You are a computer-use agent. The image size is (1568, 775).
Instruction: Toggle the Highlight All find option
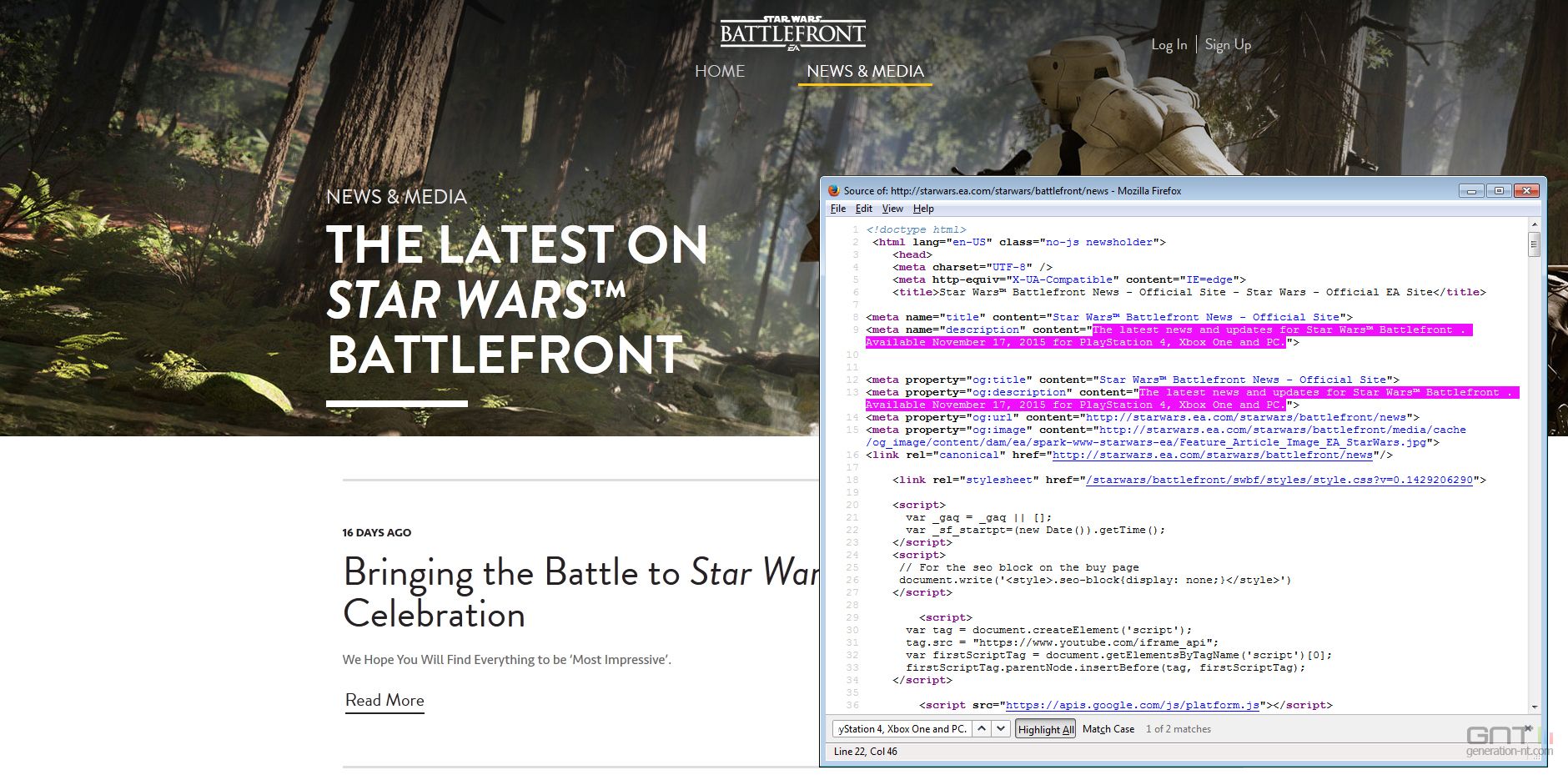click(1046, 729)
